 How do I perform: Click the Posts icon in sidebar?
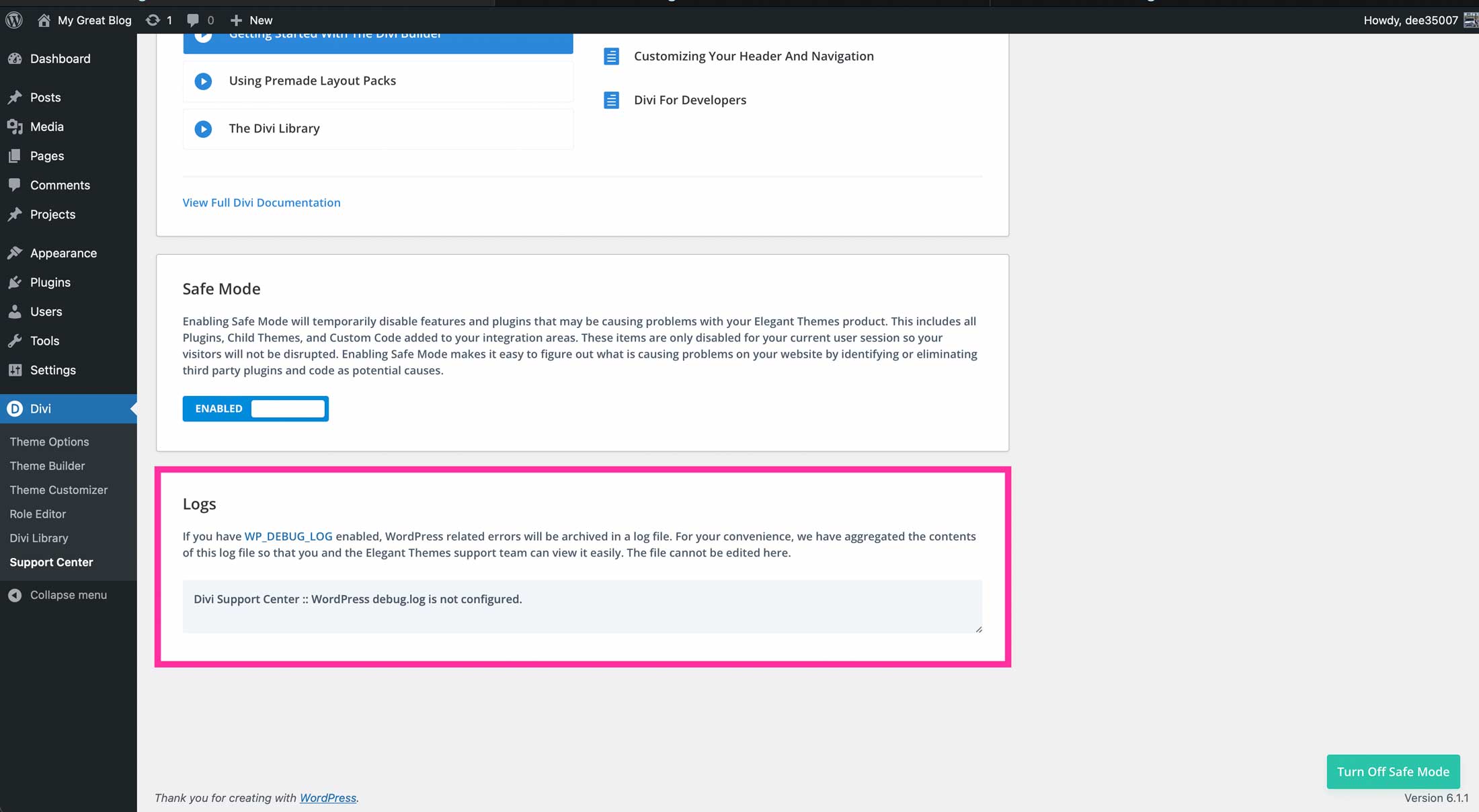(x=15, y=97)
